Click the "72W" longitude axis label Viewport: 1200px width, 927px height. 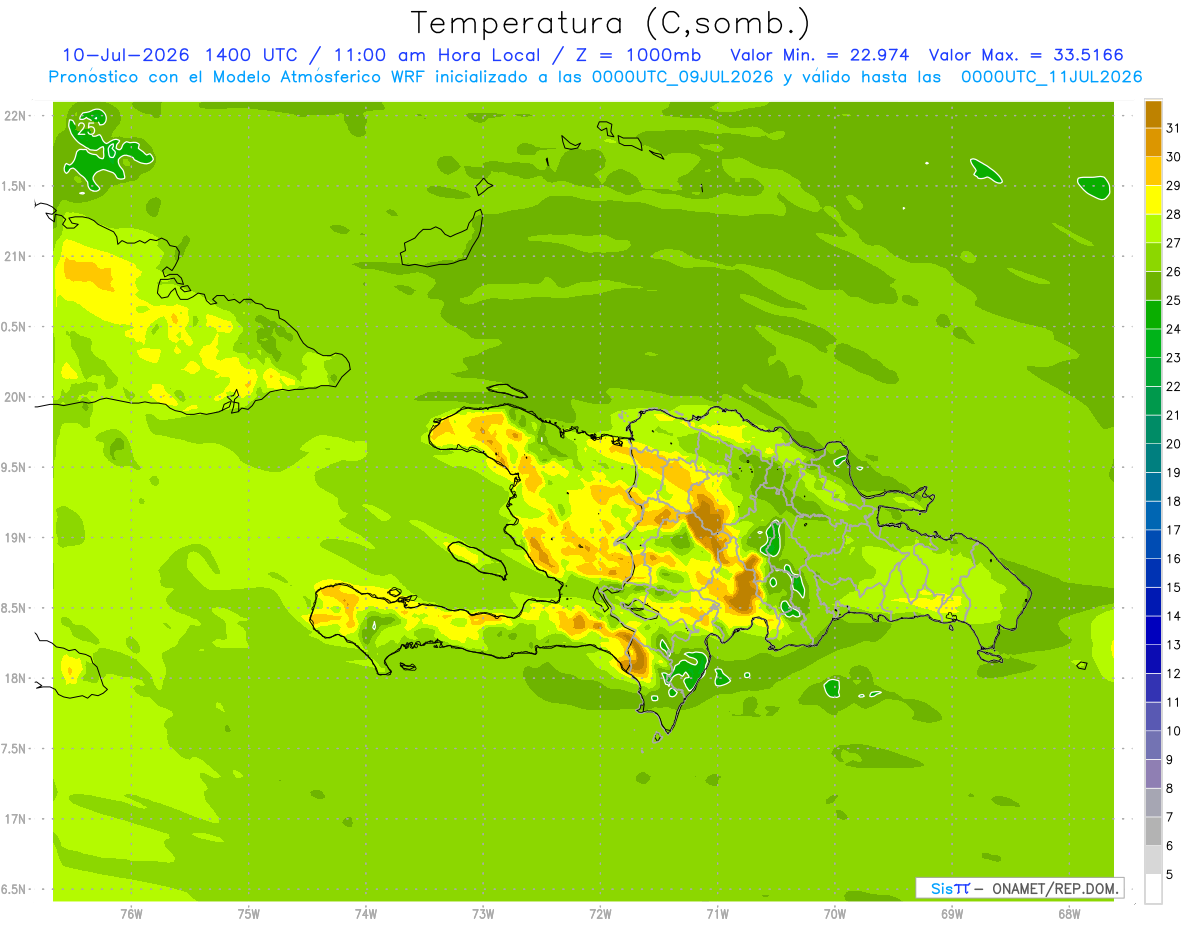pyautogui.click(x=600, y=913)
